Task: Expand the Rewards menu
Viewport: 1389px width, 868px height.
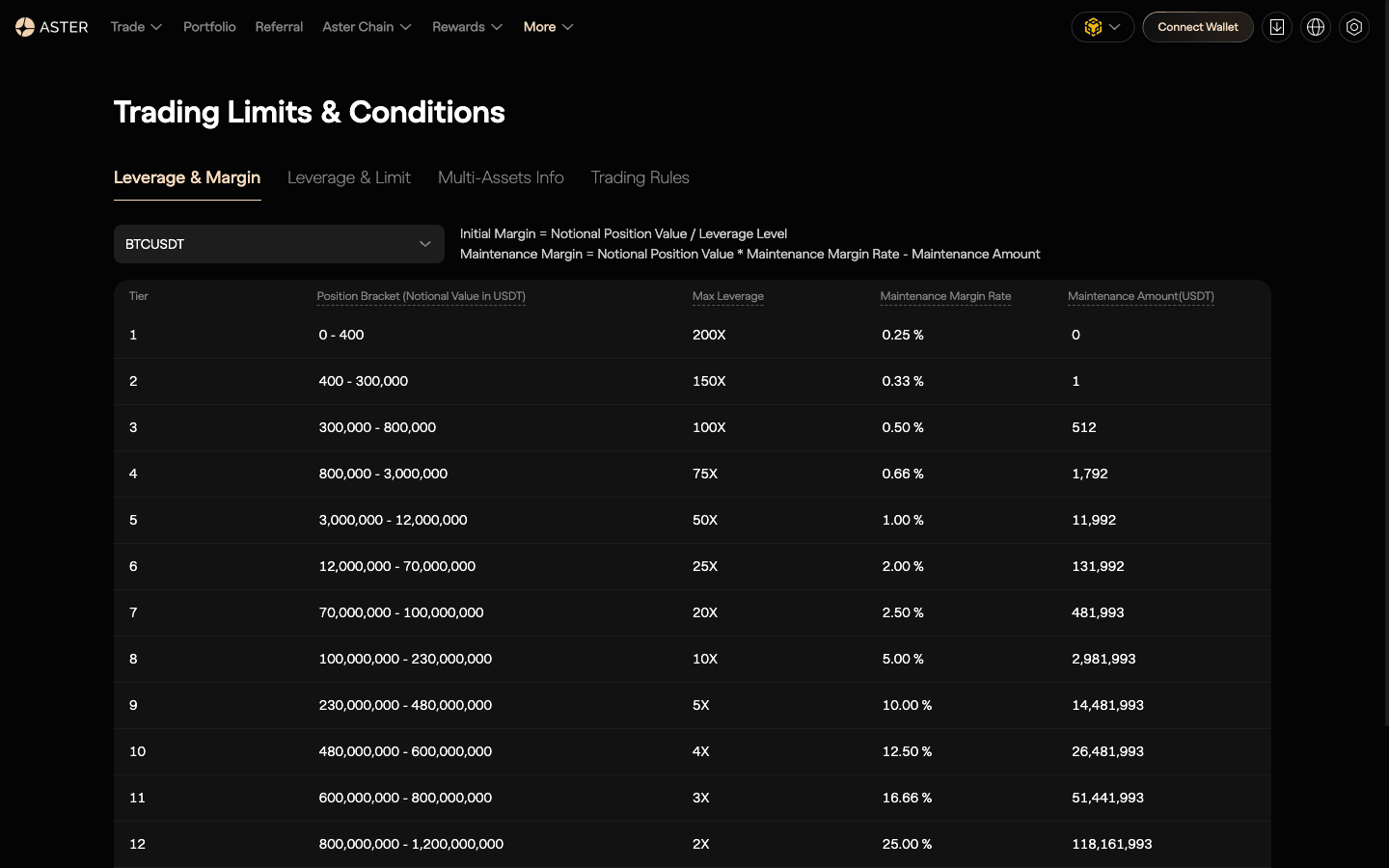Action: (x=467, y=27)
